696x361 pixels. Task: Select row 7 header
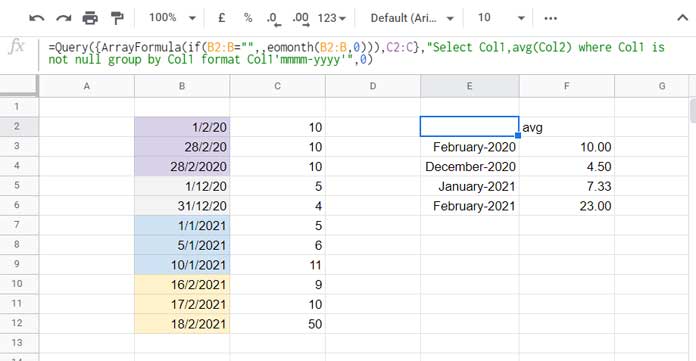(19, 225)
